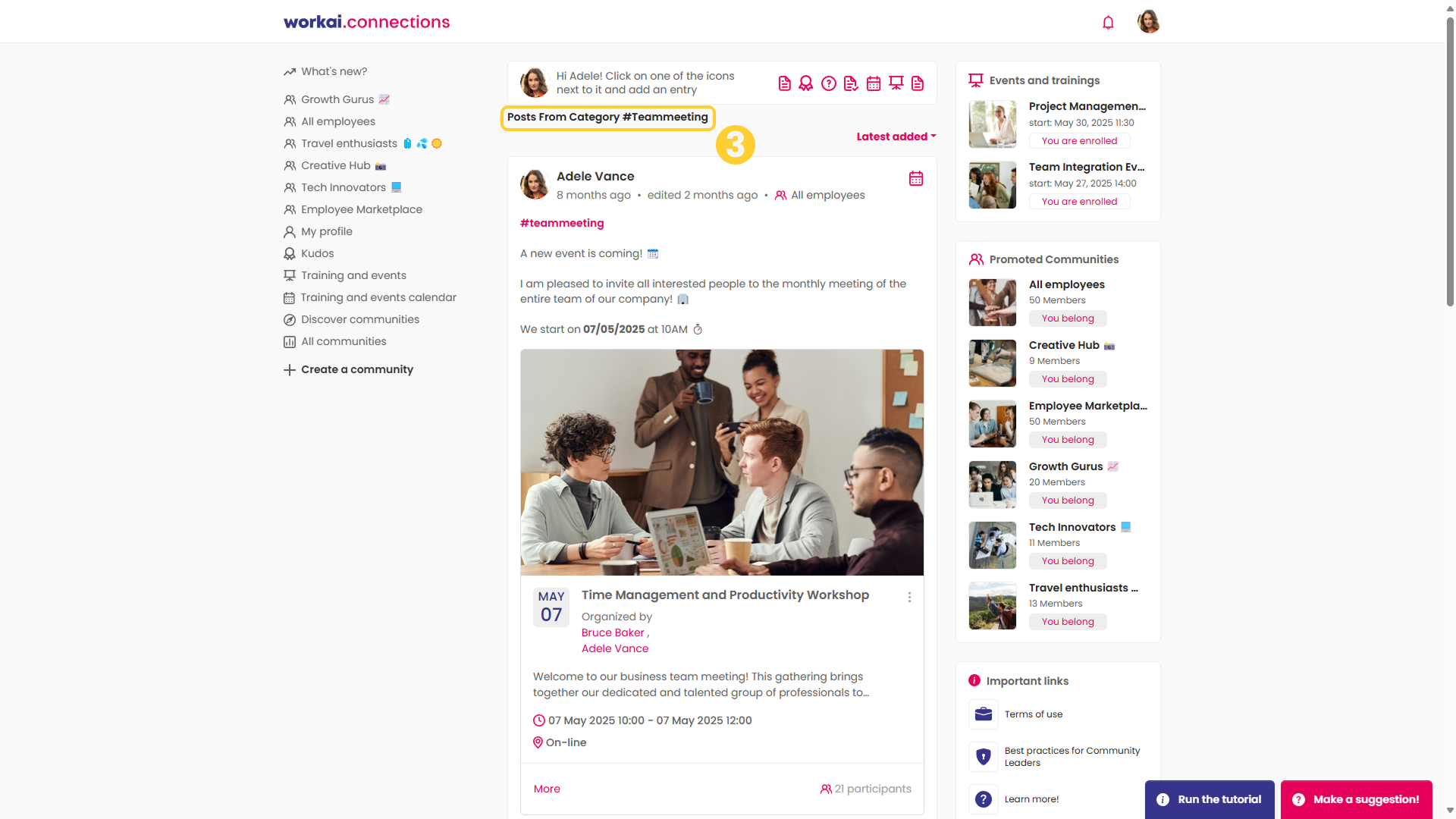Add a question entry via question mark icon

point(829,83)
